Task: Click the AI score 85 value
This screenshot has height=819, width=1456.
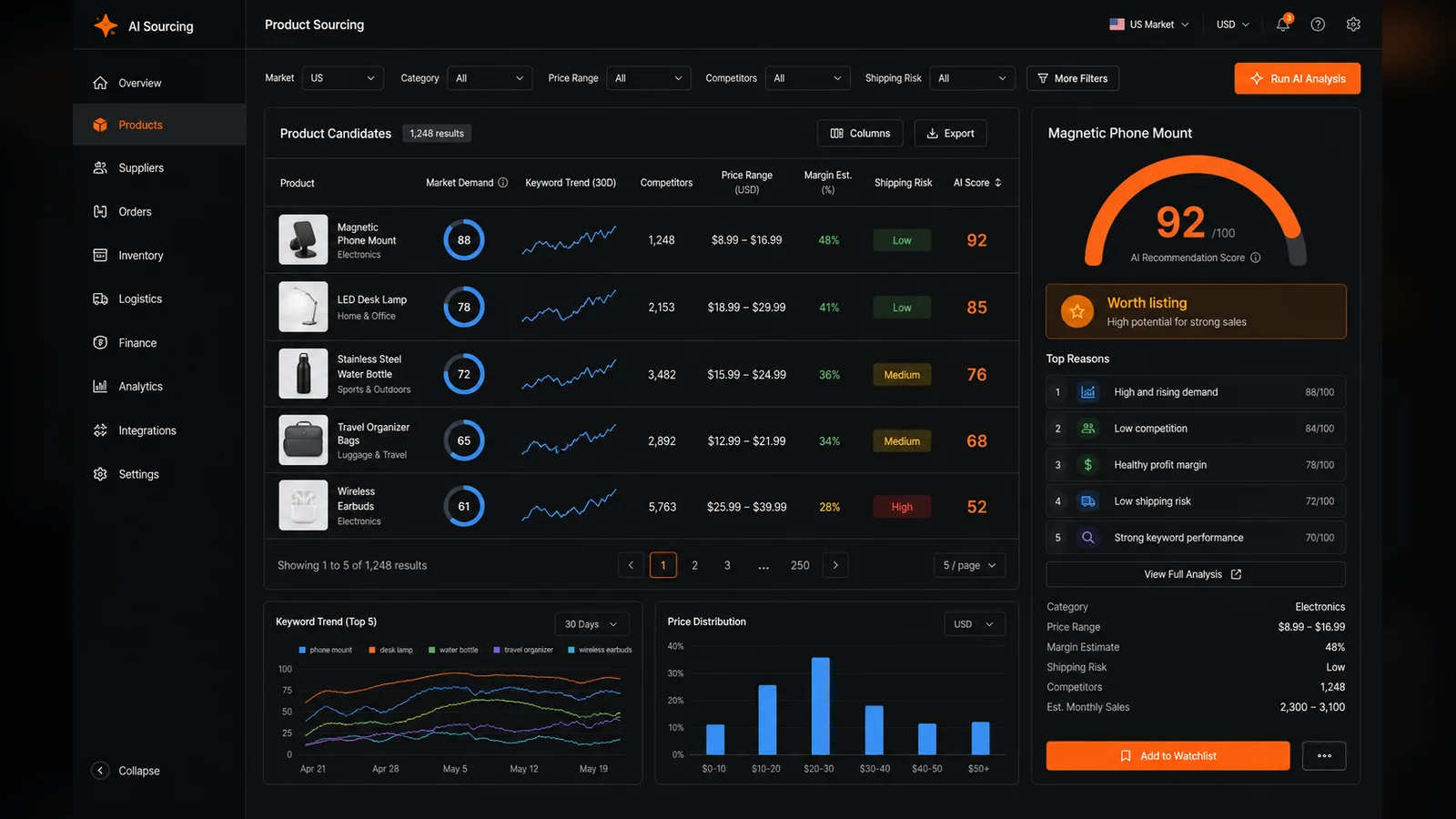Action: pyautogui.click(x=976, y=308)
